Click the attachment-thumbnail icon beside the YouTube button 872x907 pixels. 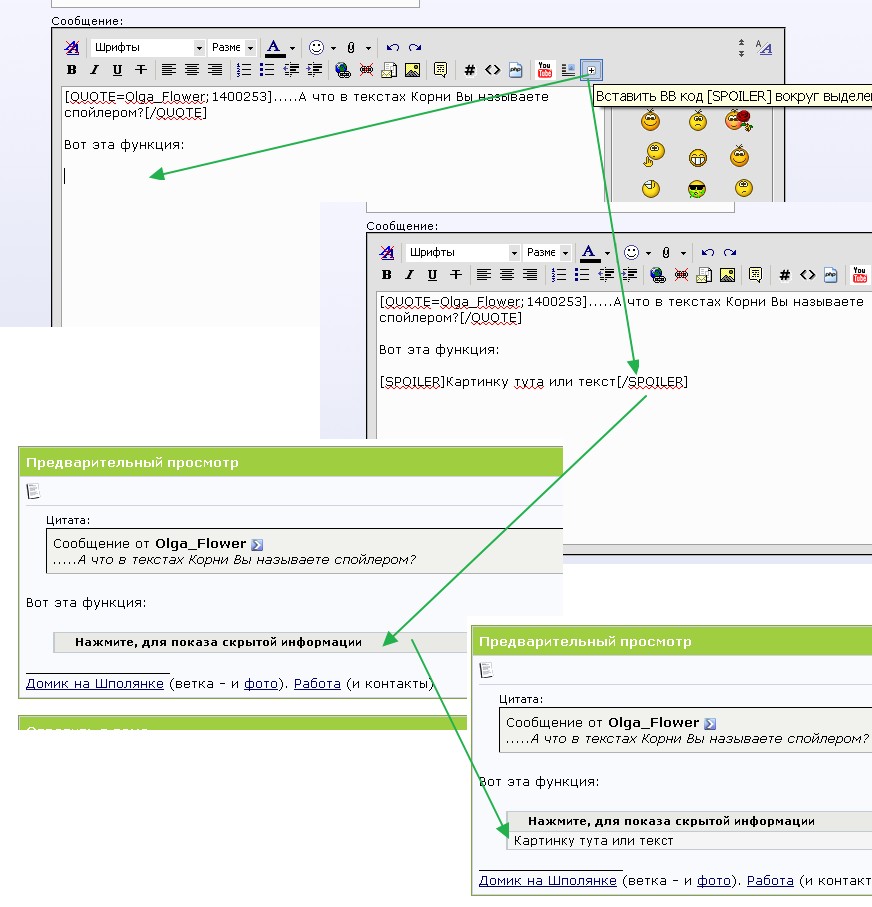tap(568, 70)
